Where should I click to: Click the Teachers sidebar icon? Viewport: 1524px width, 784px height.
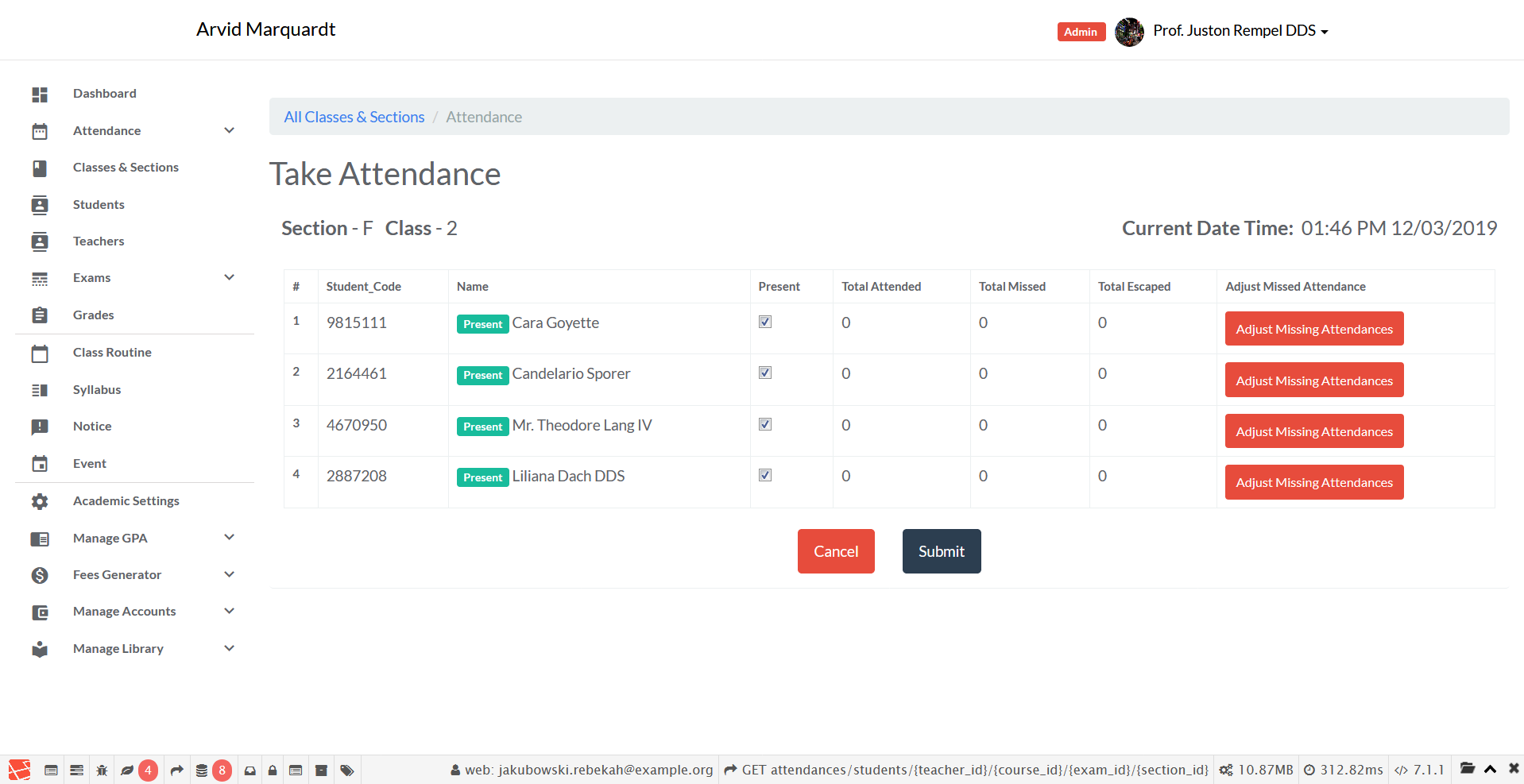tap(40, 241)
